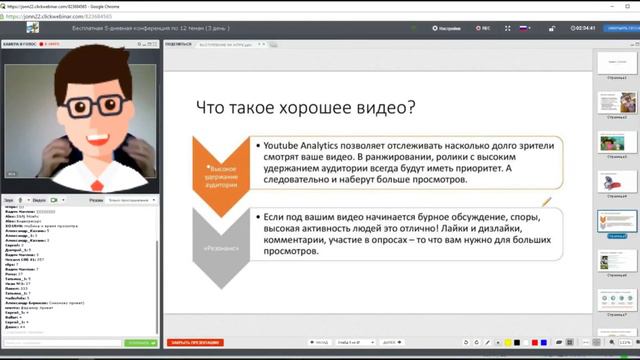Open slide thumbnail Страница 2
The height and width of the screenshot is (360, 640).
[617, 104]
